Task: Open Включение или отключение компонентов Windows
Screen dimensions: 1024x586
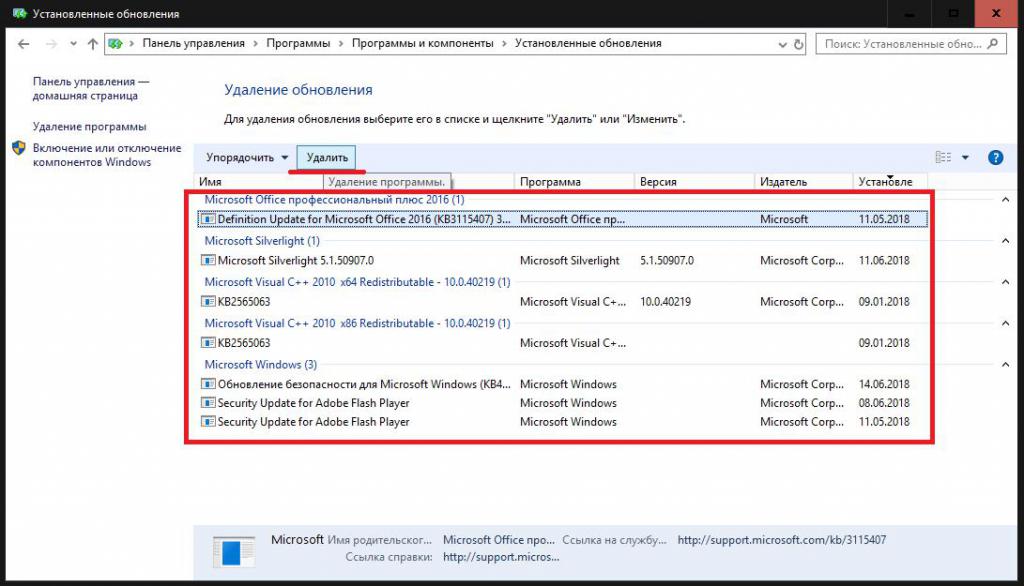Action: (107, 155)
